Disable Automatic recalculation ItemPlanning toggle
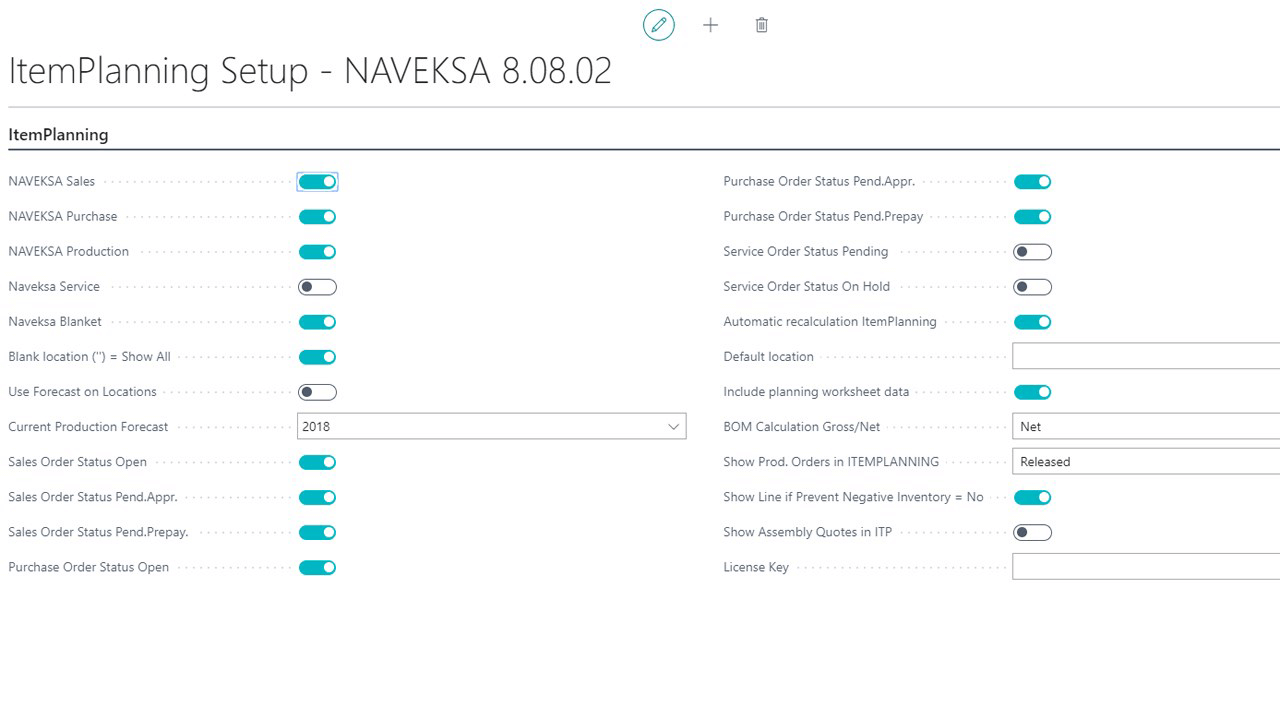Viewport: 1280px width, 720px height. (x=1032, y=322)
